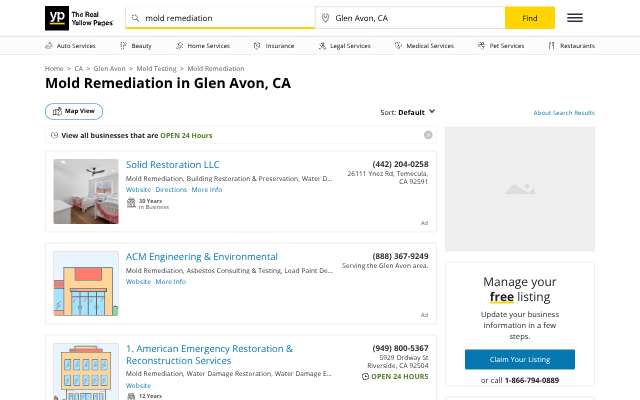Image resolution: width=640 pixels, height=400 pixels.
Task: Click the Insurance category icon
Action: pyautogui.click(x=257, y=46)
